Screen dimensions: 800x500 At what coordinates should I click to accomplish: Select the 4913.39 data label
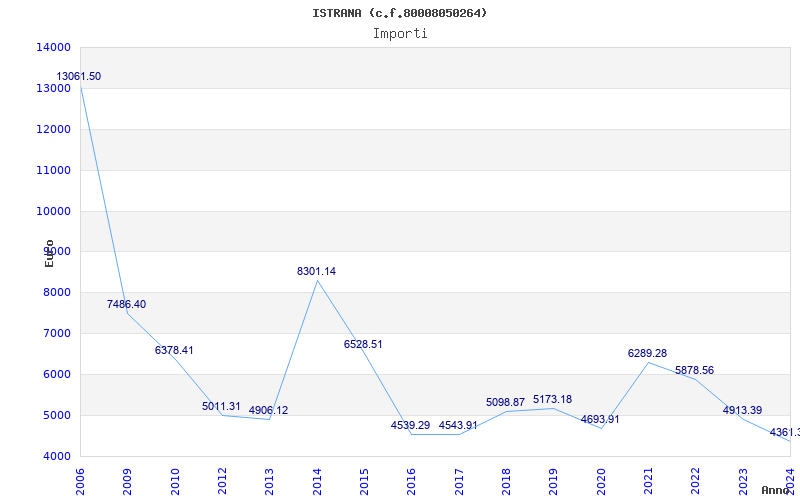tap(742, 410)
